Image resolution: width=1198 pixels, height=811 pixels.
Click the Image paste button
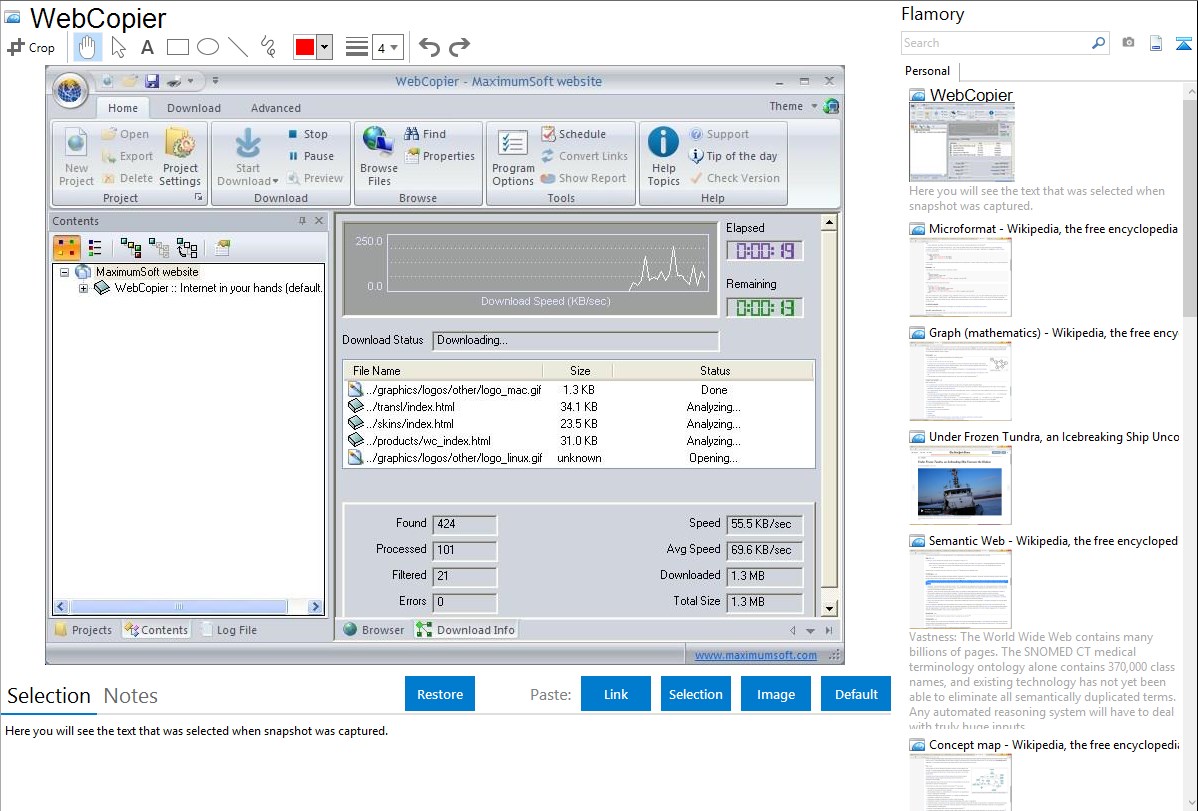[x=776, y=694]
